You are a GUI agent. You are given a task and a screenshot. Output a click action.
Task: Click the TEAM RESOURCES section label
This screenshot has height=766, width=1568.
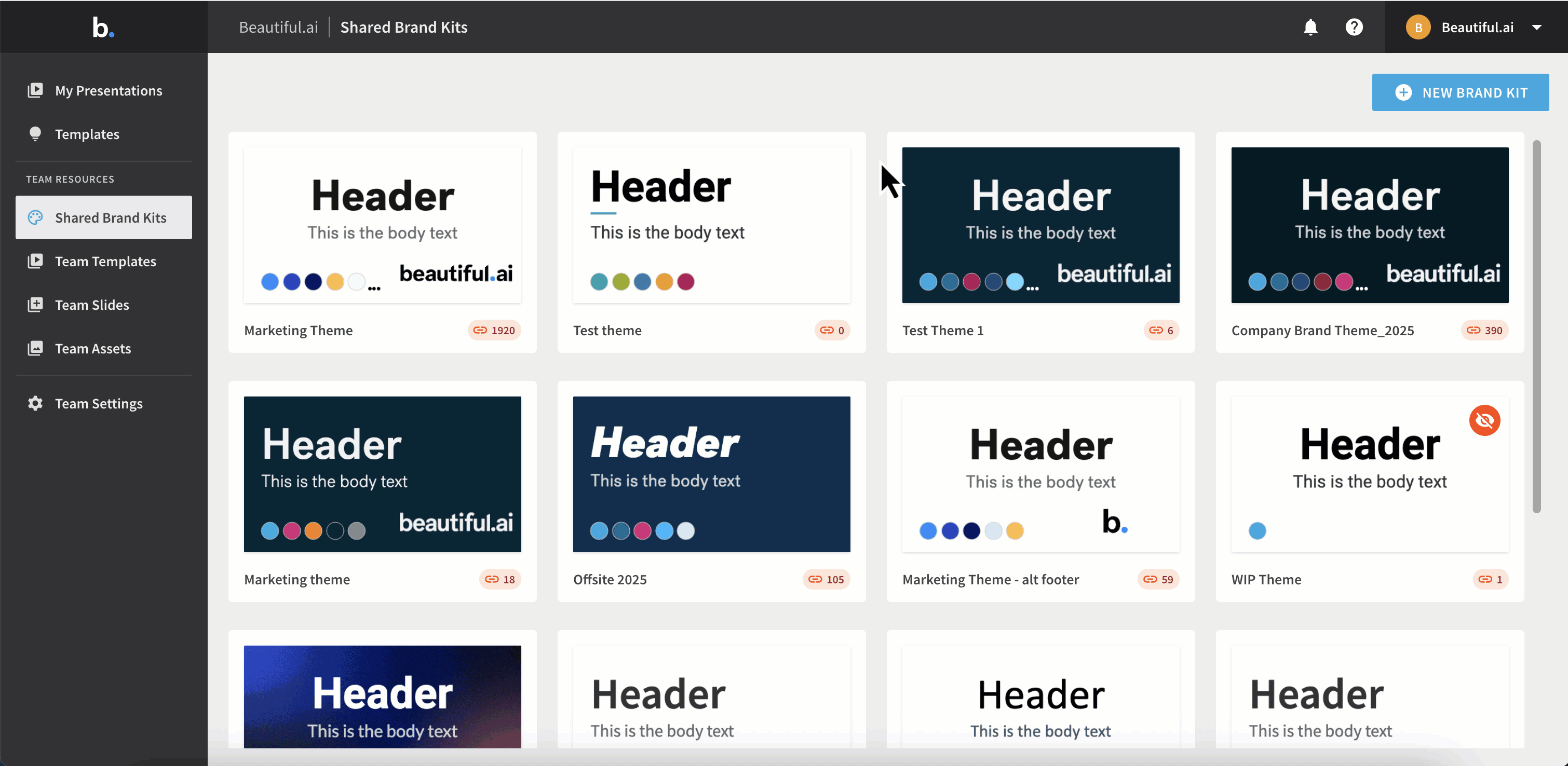pyautogui.click(x=70, y=179)
